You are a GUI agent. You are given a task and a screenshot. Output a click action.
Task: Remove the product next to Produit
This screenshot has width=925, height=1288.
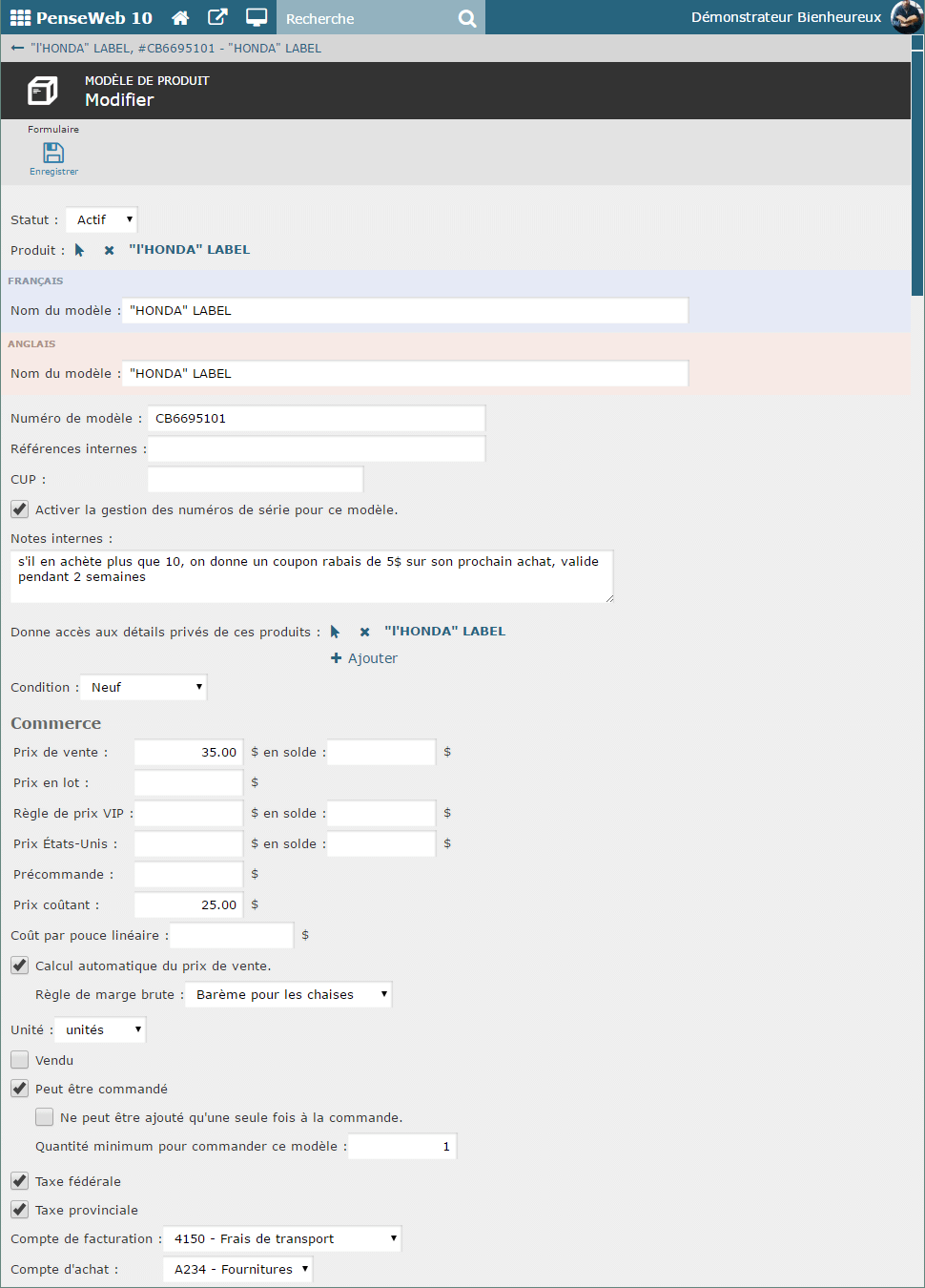click(110, 250)
